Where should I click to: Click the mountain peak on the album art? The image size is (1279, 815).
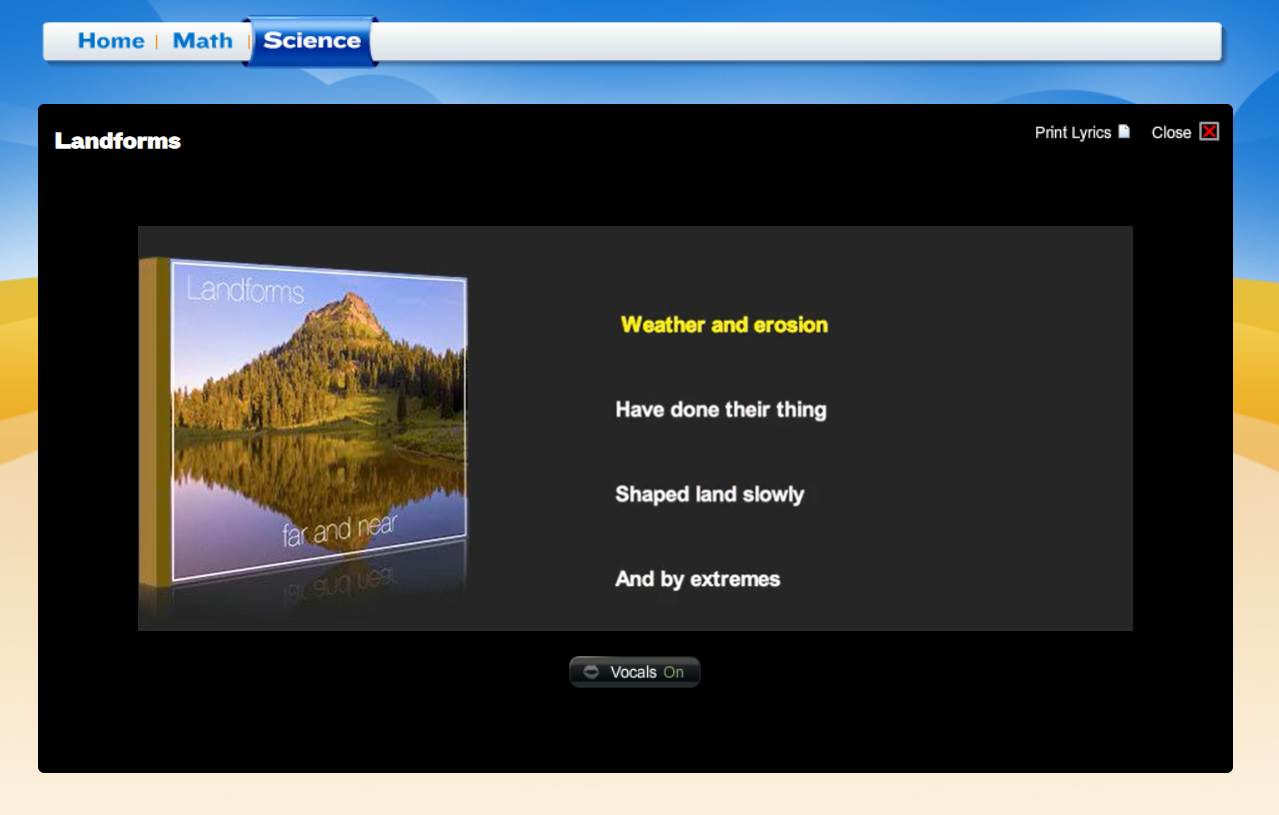tap(348, 305)
